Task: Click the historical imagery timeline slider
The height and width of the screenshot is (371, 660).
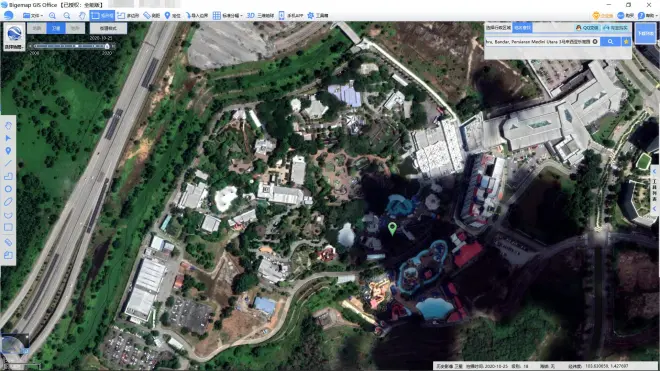Action: [72, 46]
